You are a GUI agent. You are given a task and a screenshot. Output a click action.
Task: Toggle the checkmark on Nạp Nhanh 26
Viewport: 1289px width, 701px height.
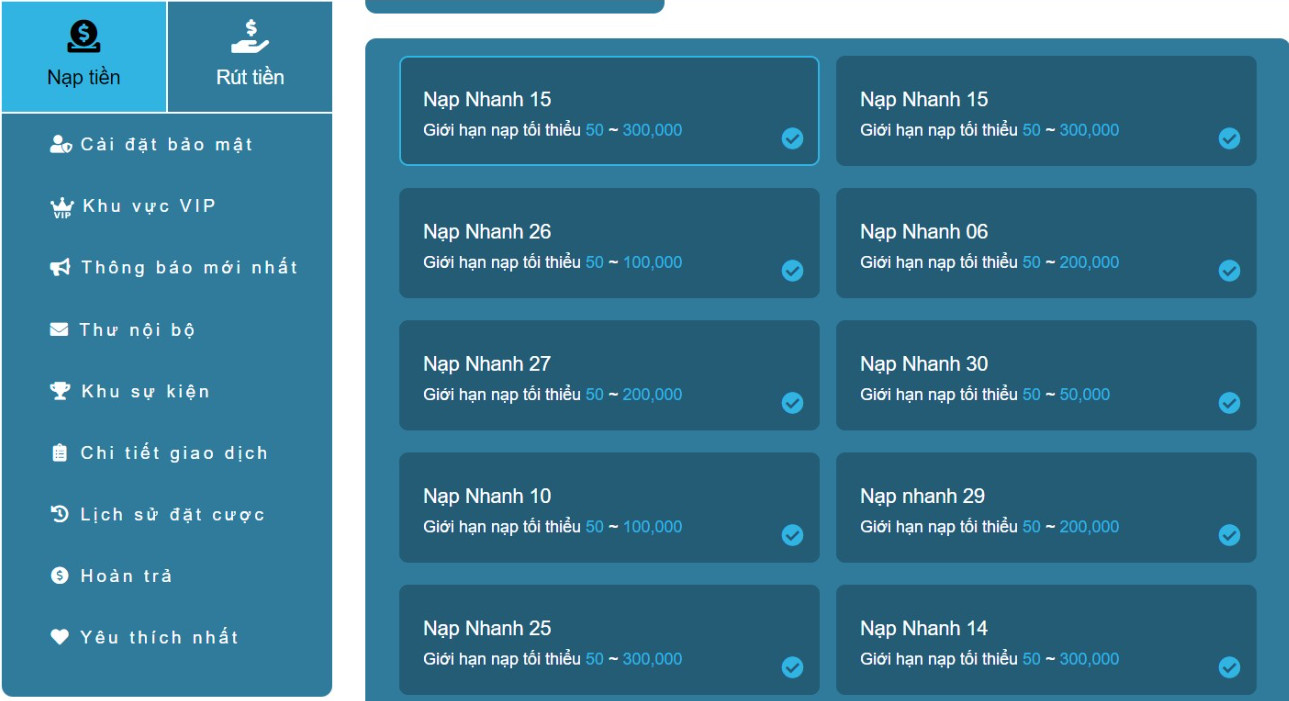point(792,271)
